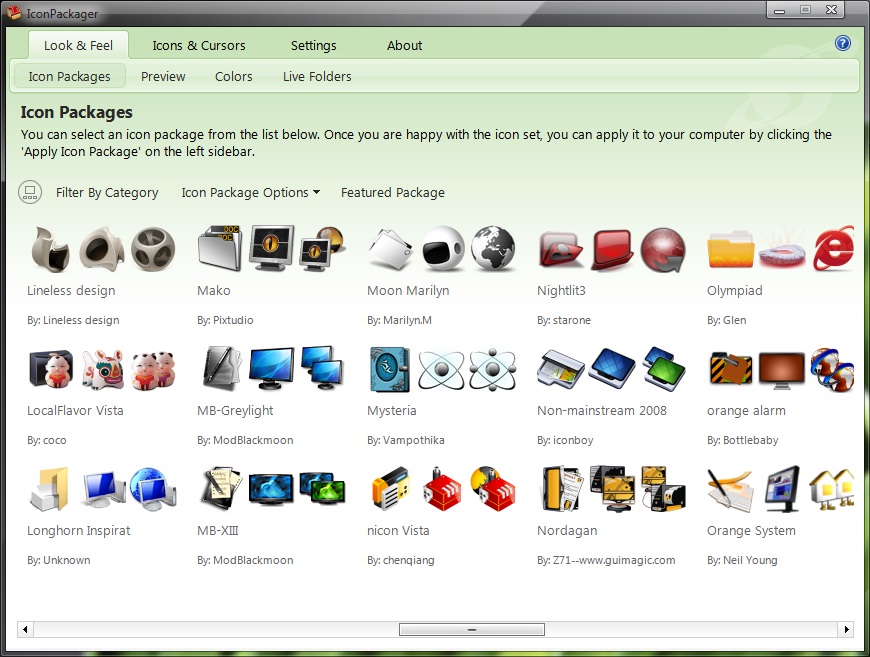Select the nicon Vista red toolbox icon
The width and height of the screenshot is (870, 657).
click(x=442, y=489)
